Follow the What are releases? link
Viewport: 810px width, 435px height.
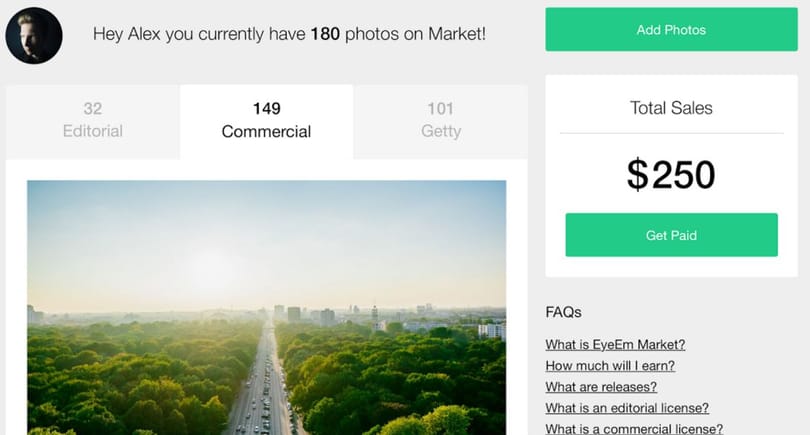[x=601, y=387]
